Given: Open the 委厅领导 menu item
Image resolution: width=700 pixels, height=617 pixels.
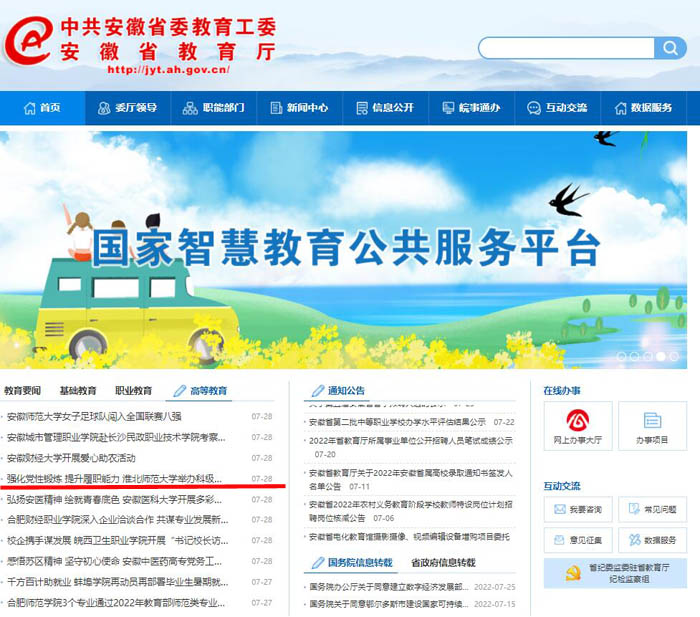Looking at the screenshot, I should pyautogui.click(x=128, y=108).
